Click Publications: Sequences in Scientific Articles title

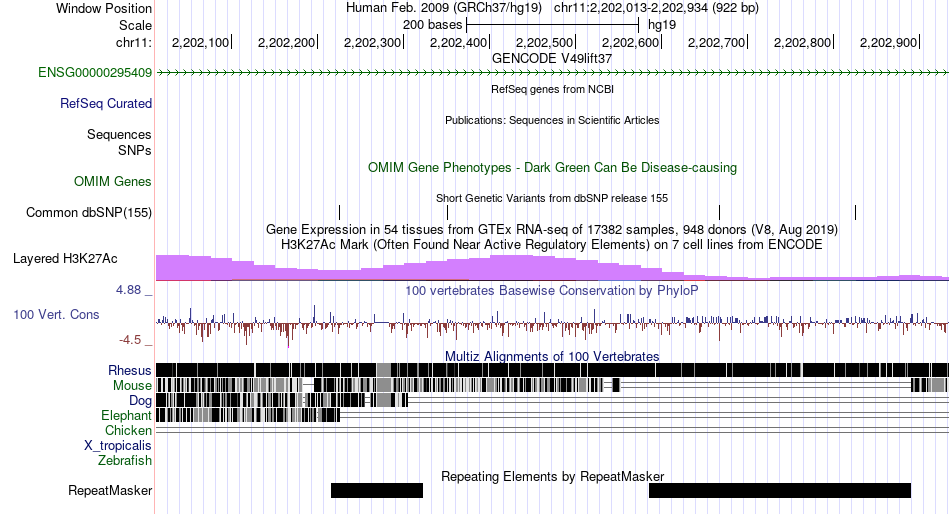point(552,120)
